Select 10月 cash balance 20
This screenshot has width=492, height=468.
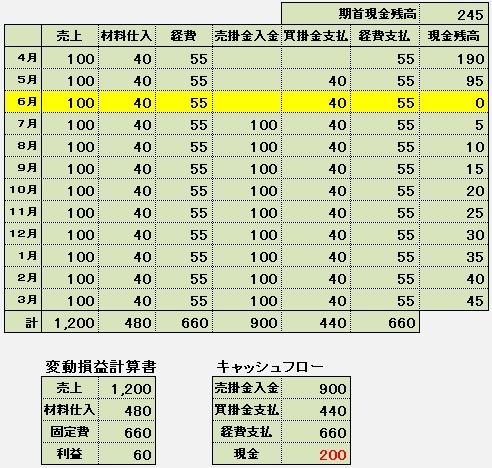[454, 190]
